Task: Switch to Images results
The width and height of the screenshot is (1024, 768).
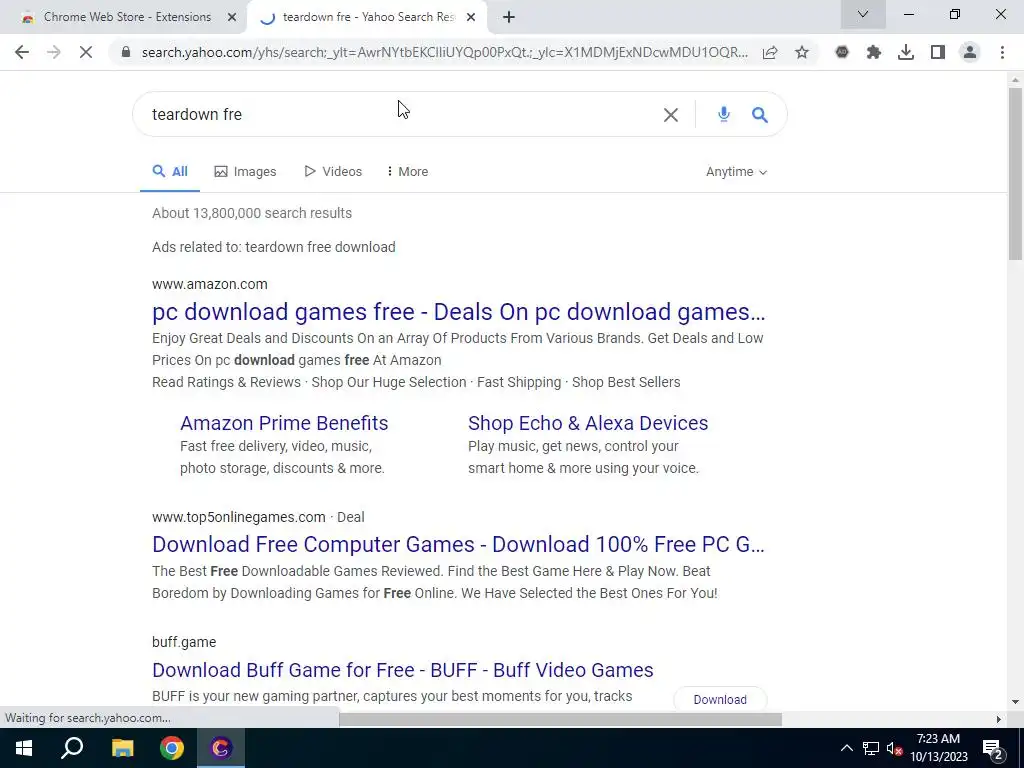Action: pos(246,172)
